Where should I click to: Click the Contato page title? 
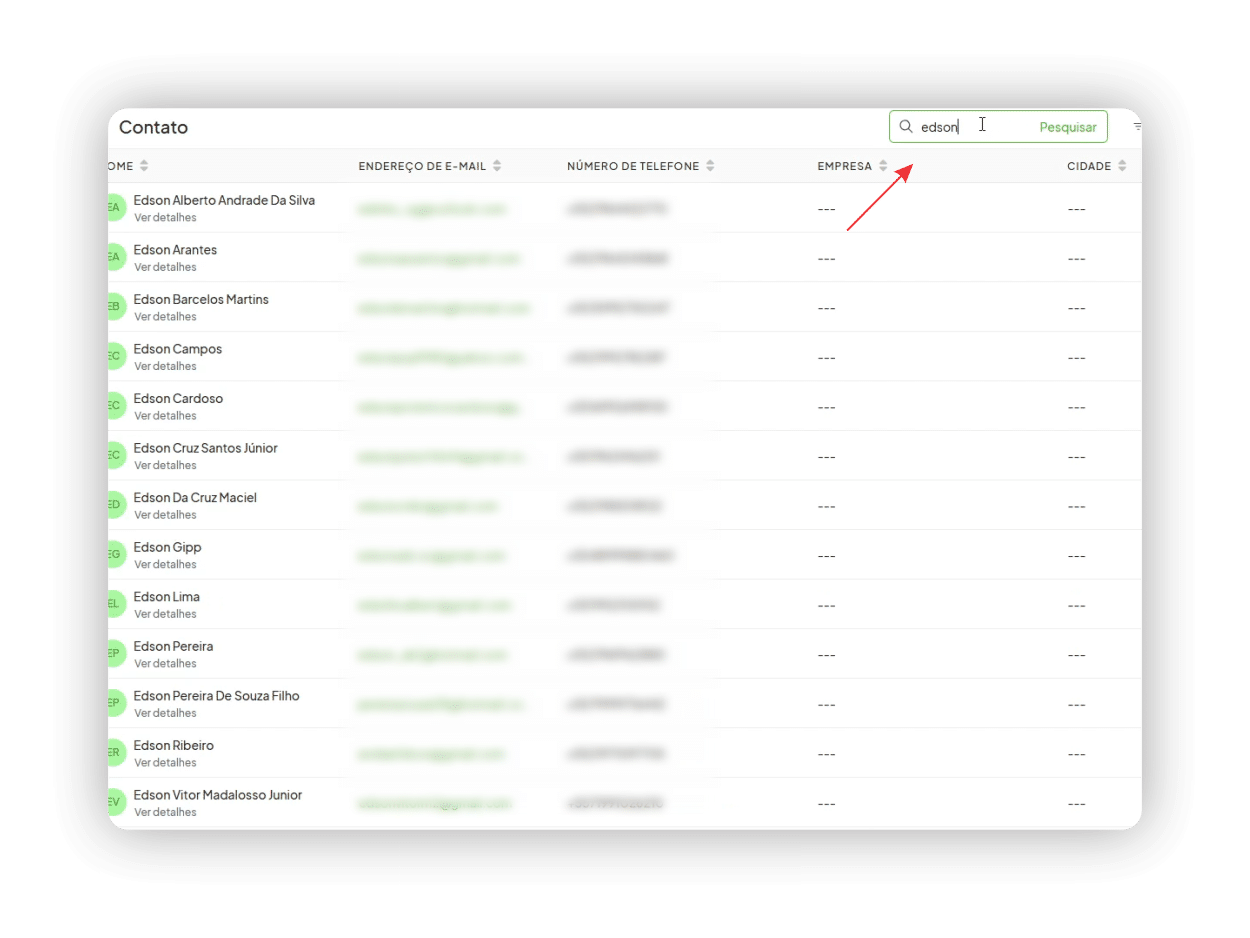(153, 127)
